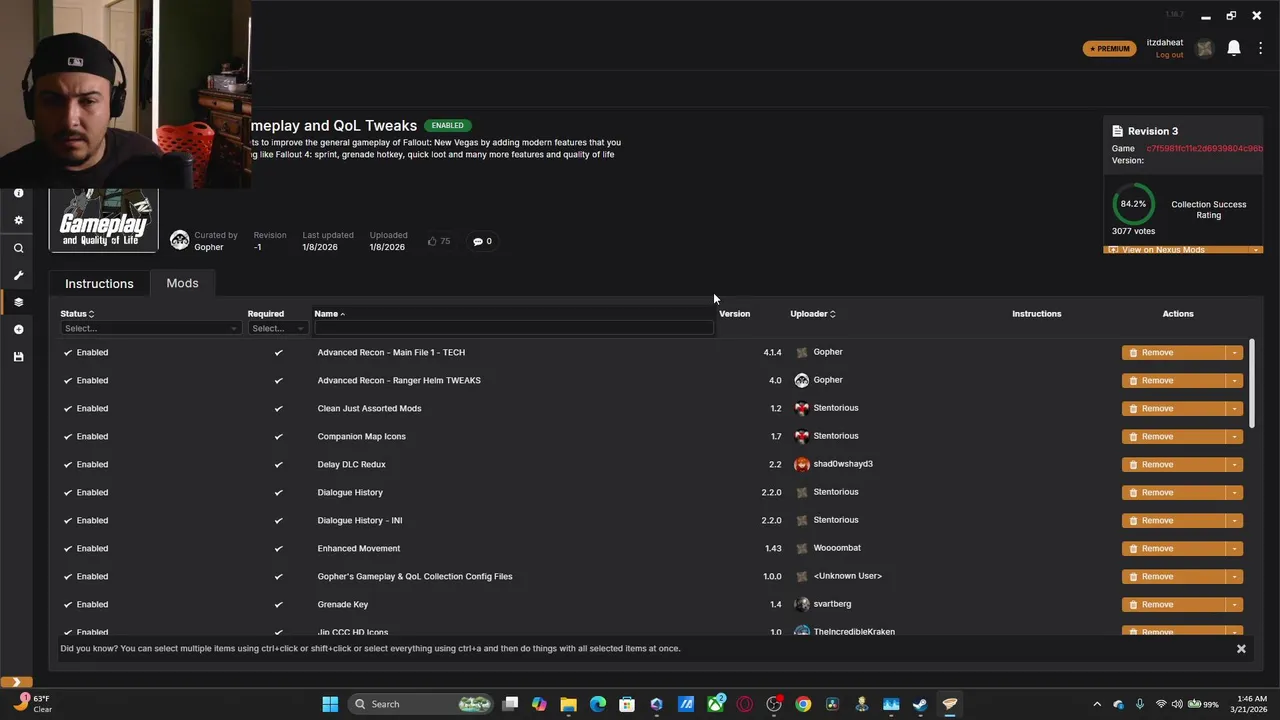The width and height of the screenshot is (1280, 720).
Task: Toggle Enabled status for Companion Map Icons
Action: [x=86, y=436]
